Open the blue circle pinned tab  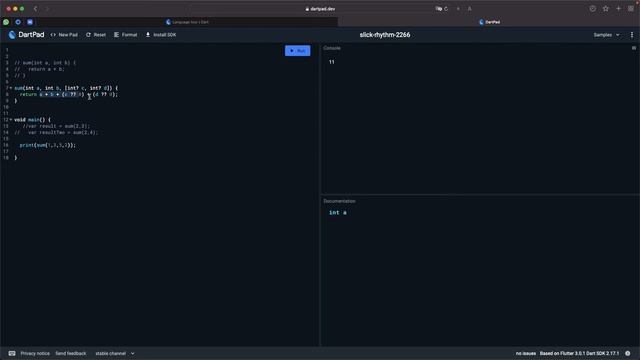(x=18, y=22)
